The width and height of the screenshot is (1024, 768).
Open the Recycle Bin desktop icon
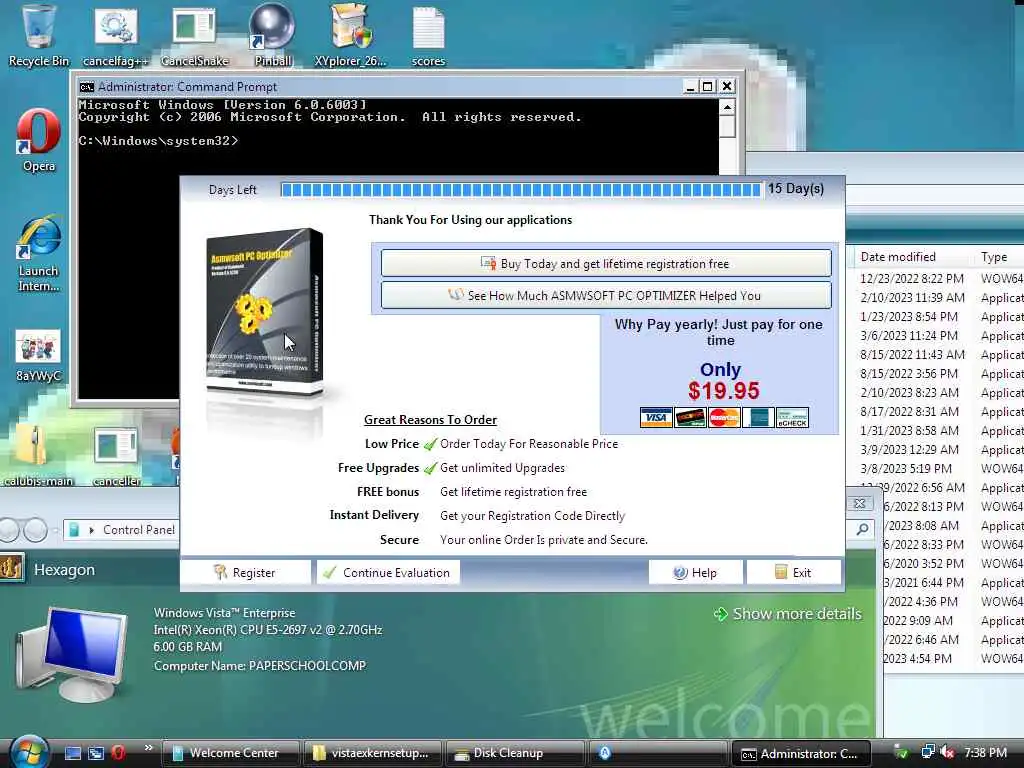[x=38, y=36]
